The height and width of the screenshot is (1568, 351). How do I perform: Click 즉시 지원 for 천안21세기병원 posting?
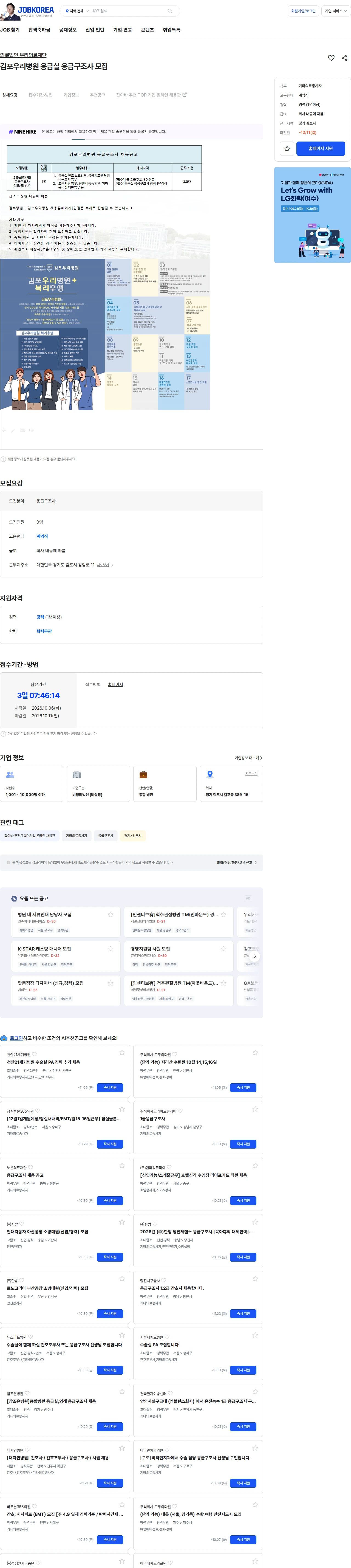point(110,1088)
